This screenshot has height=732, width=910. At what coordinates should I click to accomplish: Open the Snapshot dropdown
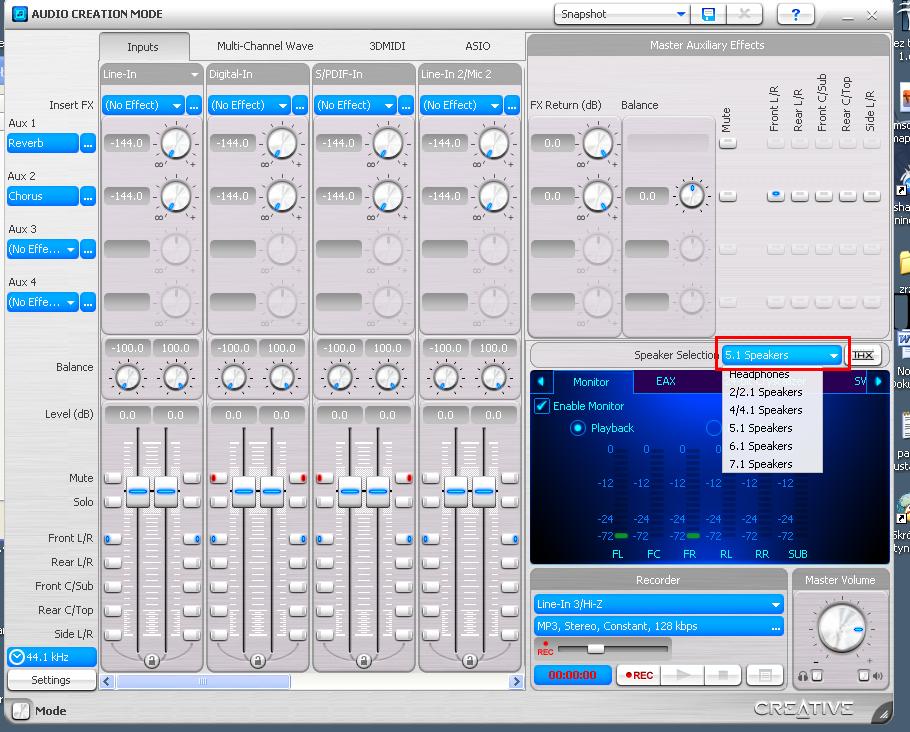pos(681,14)
